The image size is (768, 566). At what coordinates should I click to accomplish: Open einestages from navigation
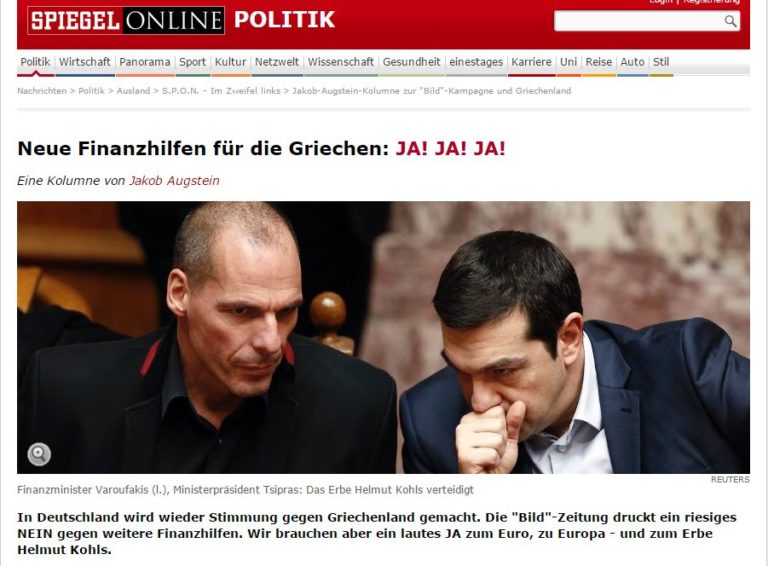pos(476,62)
